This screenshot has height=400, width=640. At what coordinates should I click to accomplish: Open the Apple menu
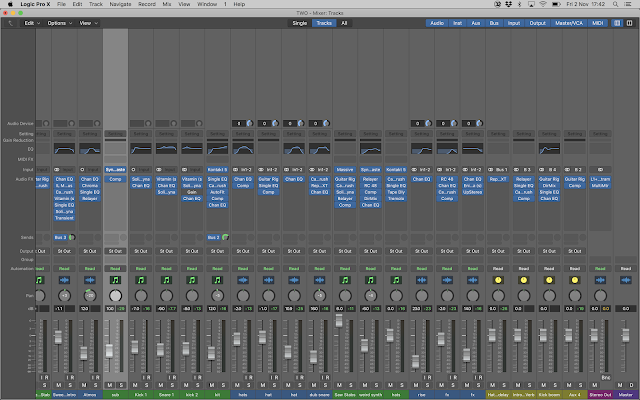pyautogui.click(x=10, y=4)
